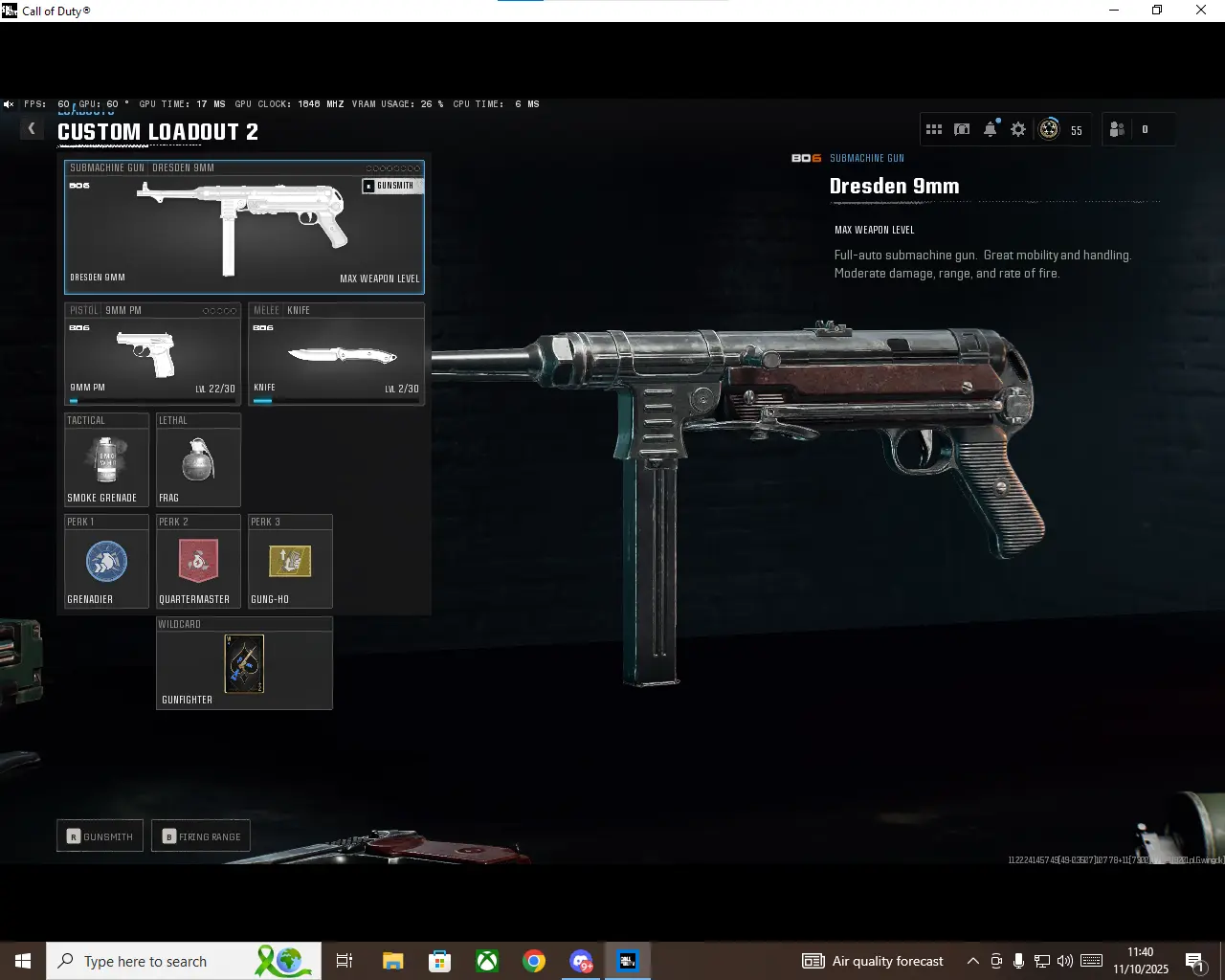Viewport: 1225px width, 980px height.
Task: Open Gunsmith tag on the primary weapon
Action: click(390, 186)
